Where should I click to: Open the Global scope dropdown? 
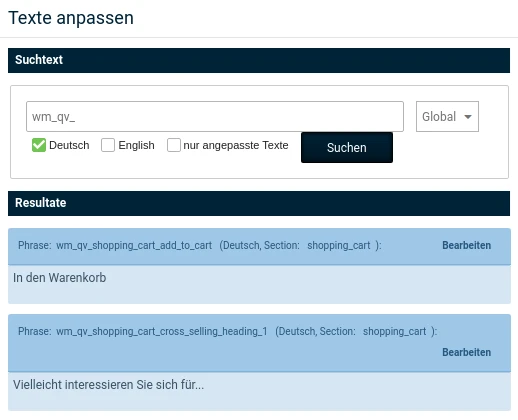coord(447,117)
